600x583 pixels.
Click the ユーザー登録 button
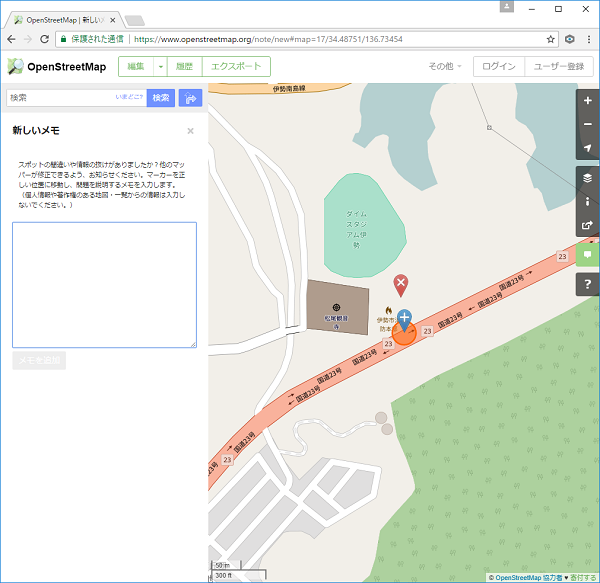click(559, 67)
